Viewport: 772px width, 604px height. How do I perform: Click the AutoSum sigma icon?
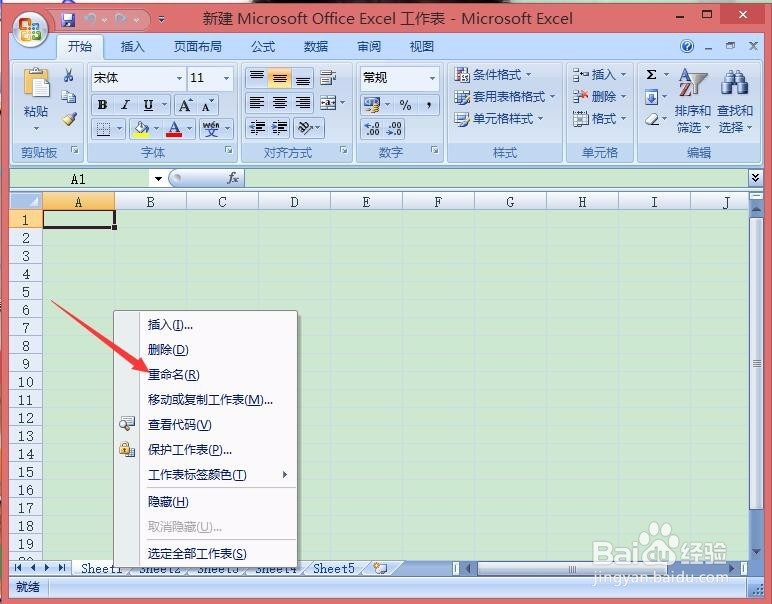point(651,75)
